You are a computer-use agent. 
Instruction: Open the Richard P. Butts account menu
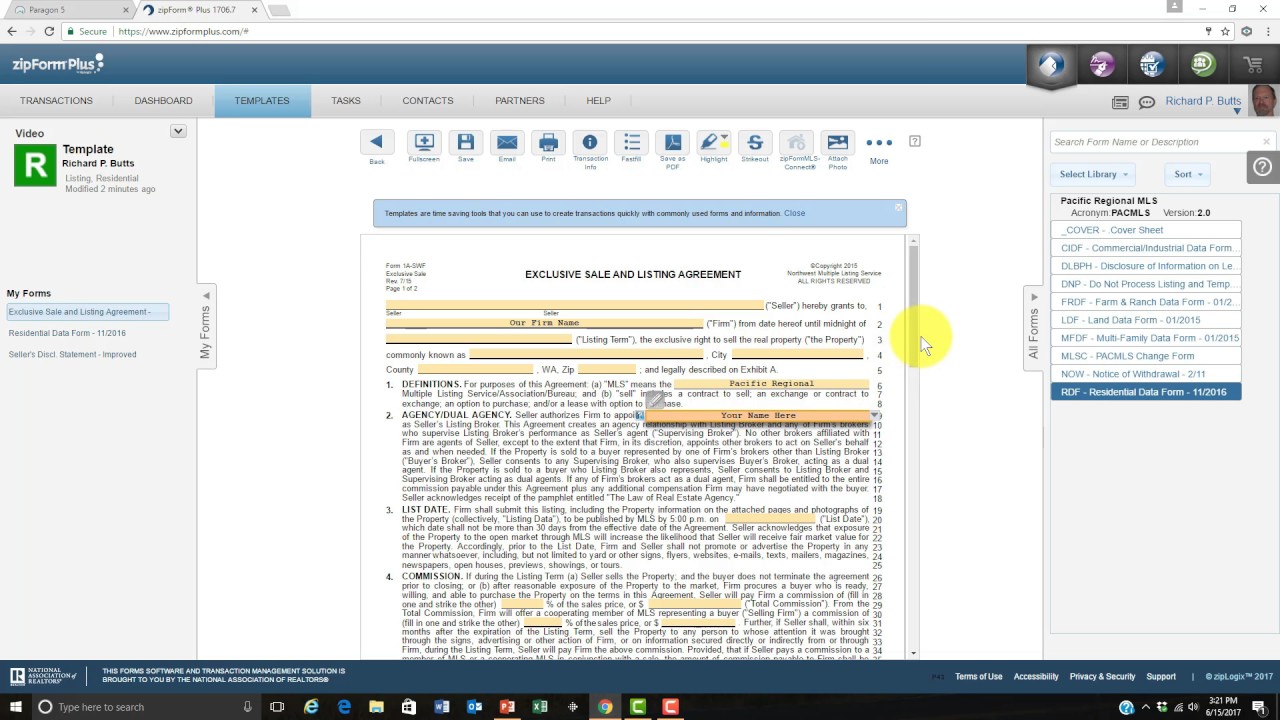[x=1203, y=102]
